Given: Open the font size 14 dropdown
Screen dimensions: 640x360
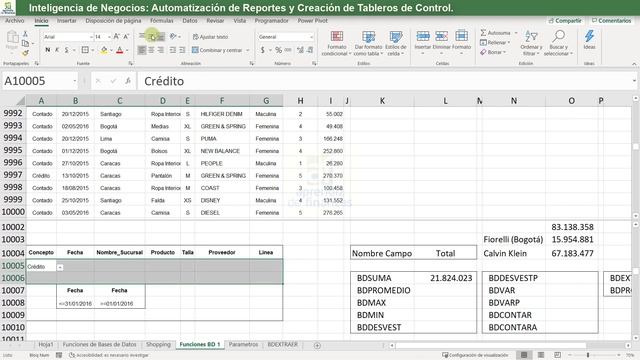Looking at the screenshot, I should coord(109,37).
